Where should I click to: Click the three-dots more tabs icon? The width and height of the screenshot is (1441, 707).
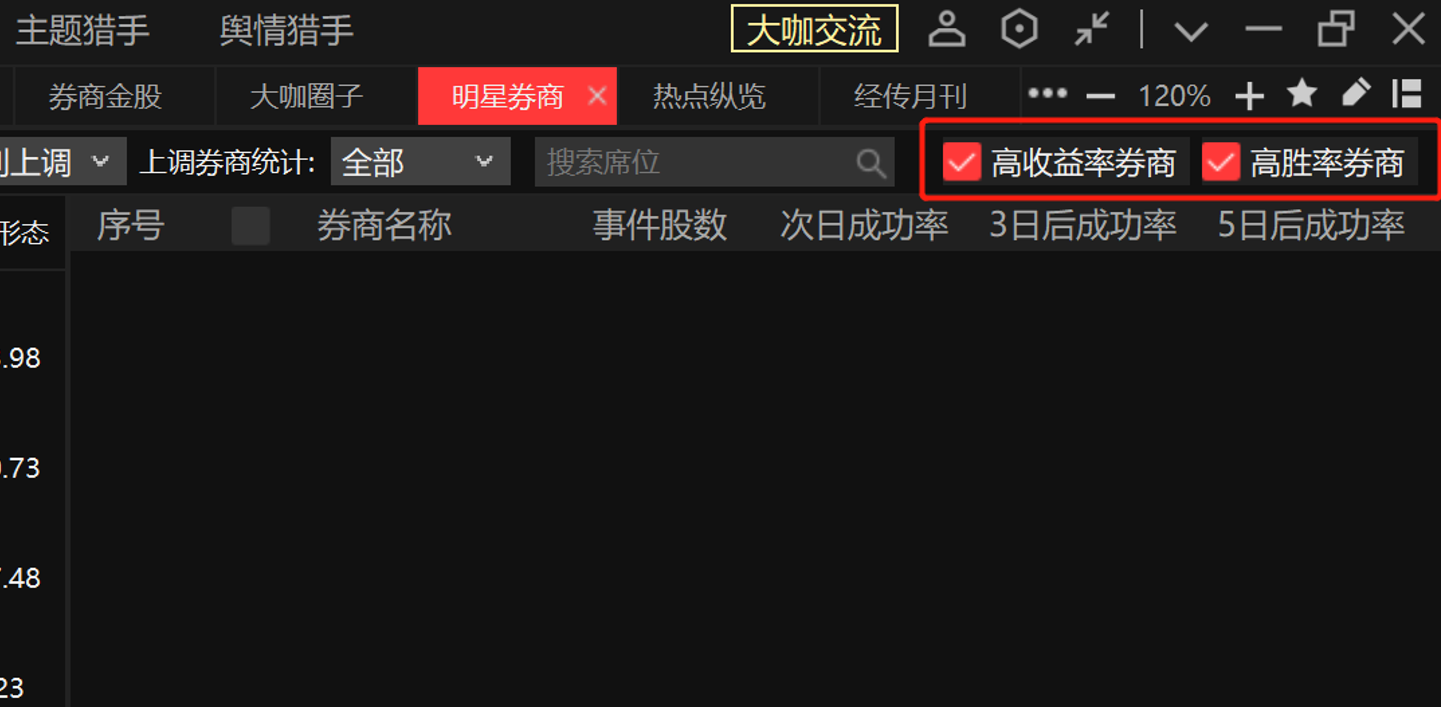(1047, 94)
